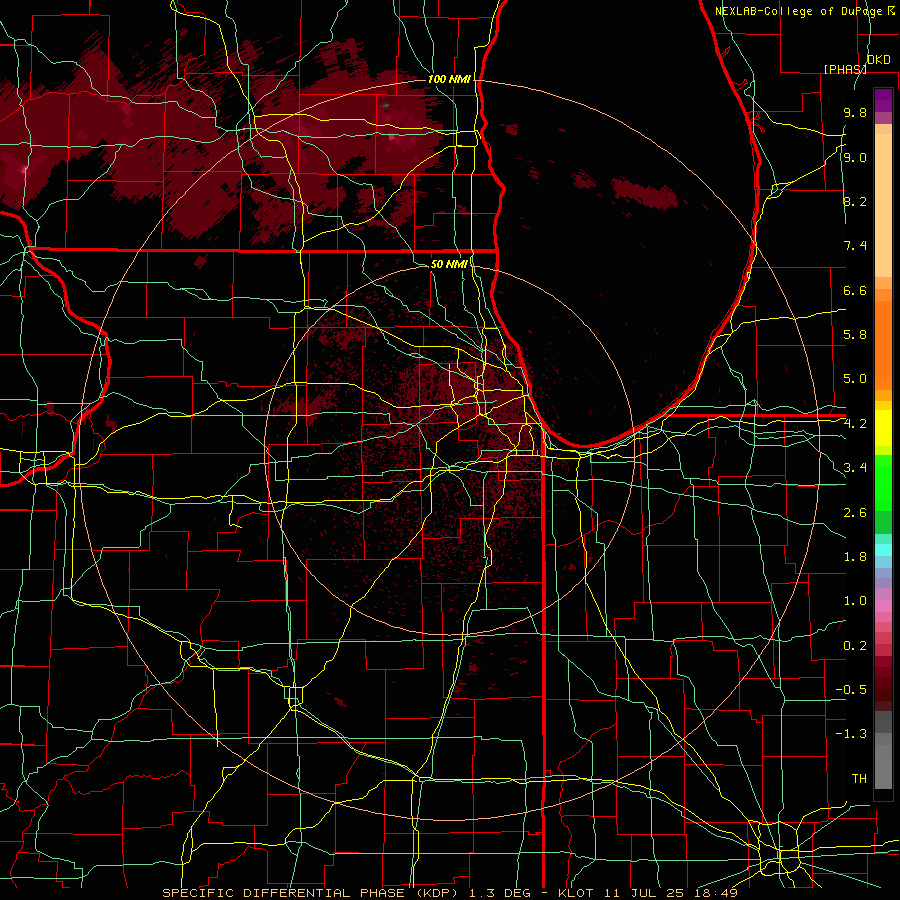Click the 5.8 scale value
Viewport: 900px width, 900px height.
pyautogui.click(x=855, y=335)
